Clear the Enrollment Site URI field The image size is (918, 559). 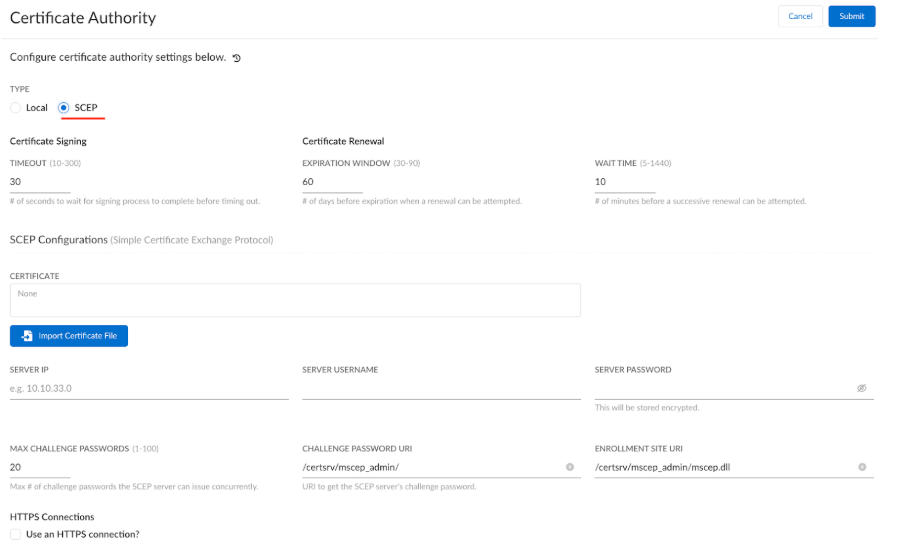coord(862,467)
